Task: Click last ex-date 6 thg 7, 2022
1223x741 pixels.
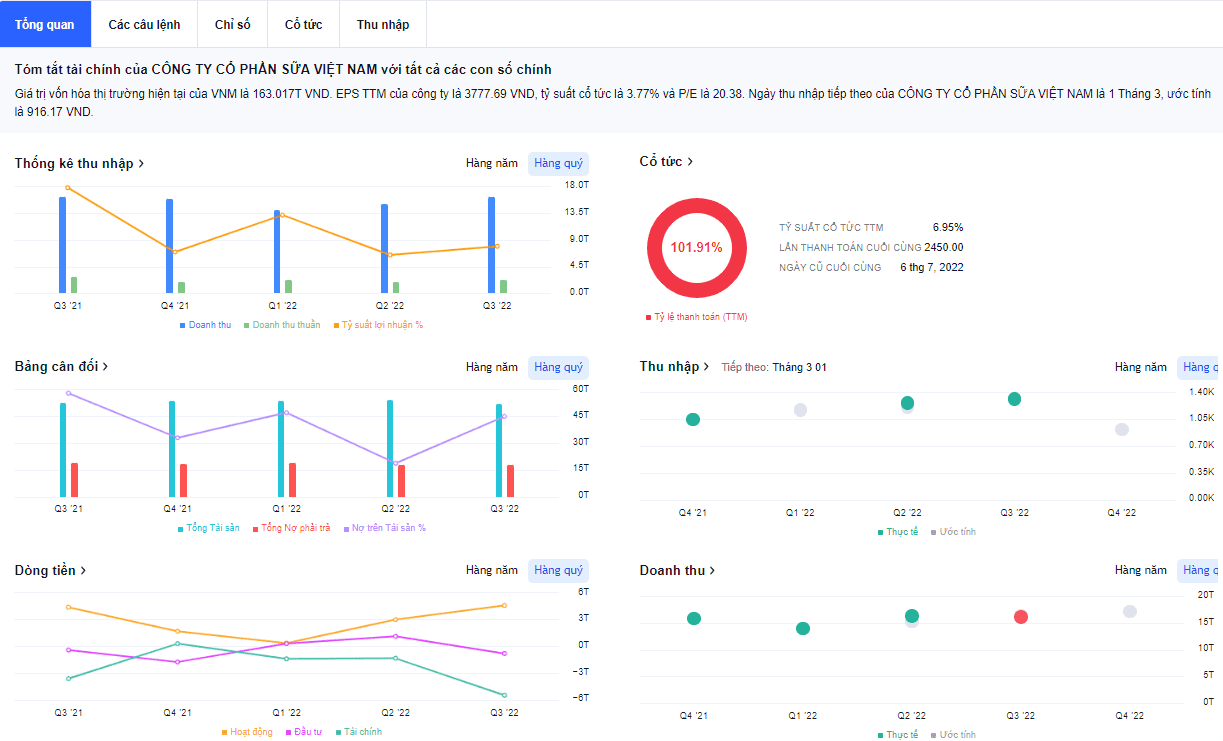Action: [932, 267]
